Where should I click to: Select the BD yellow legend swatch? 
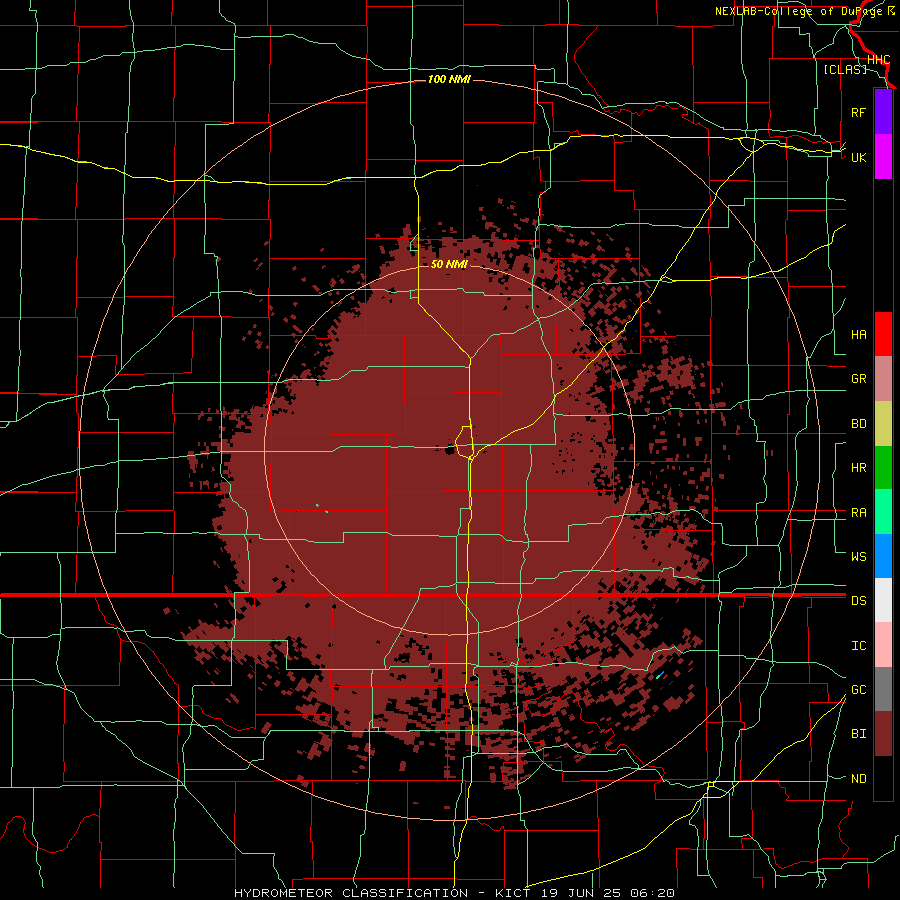point(883,424)
